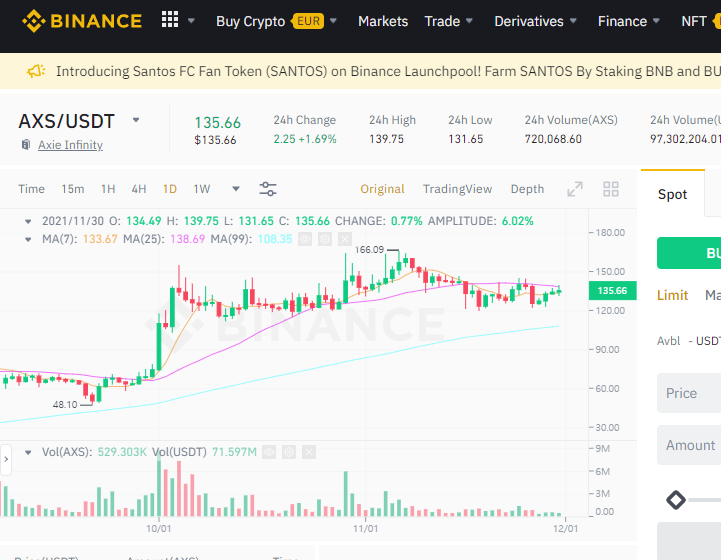
Task: Switch to Depth chart
Action: tap(527, 189)
